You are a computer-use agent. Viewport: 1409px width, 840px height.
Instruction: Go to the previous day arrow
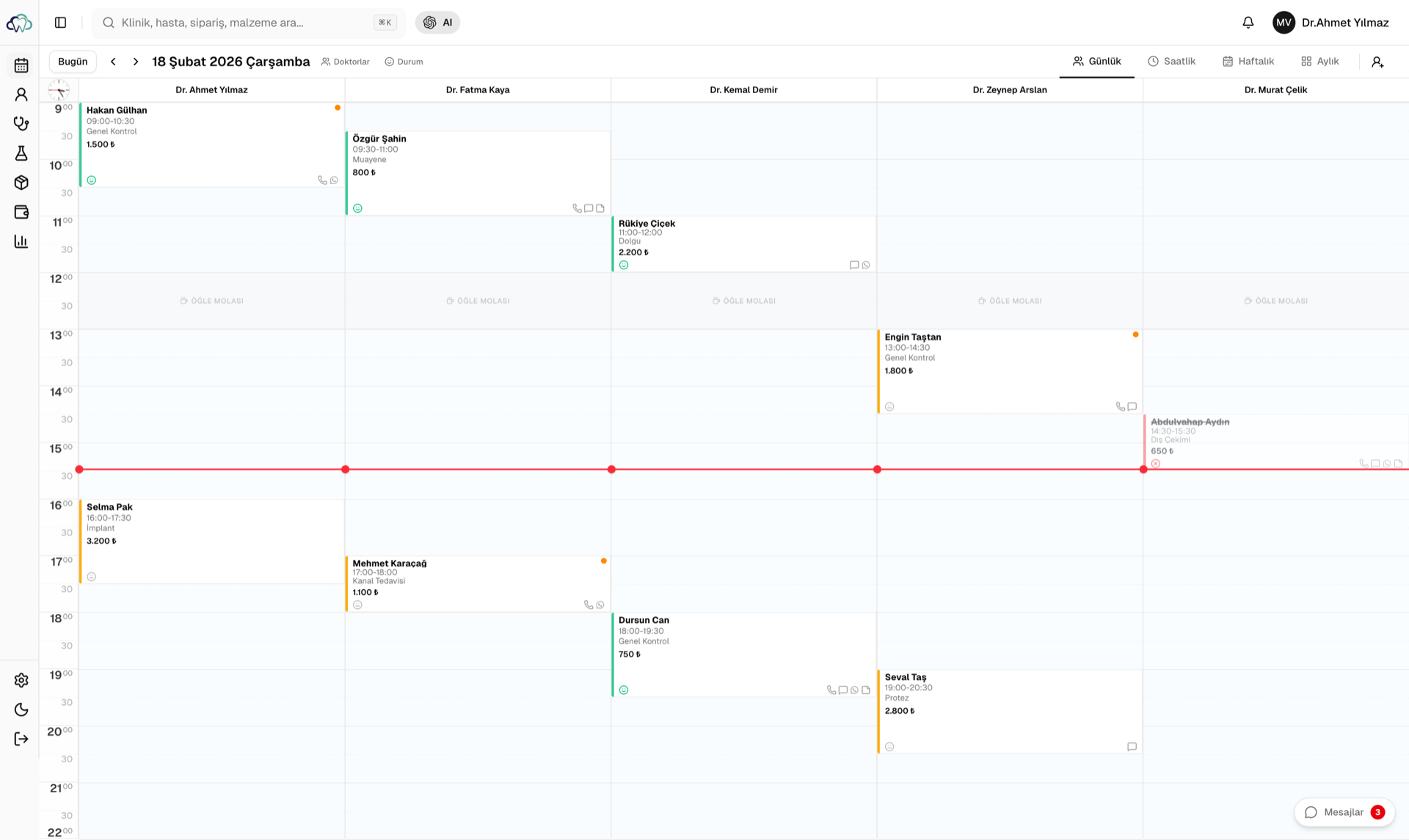[x=113, y=62]
